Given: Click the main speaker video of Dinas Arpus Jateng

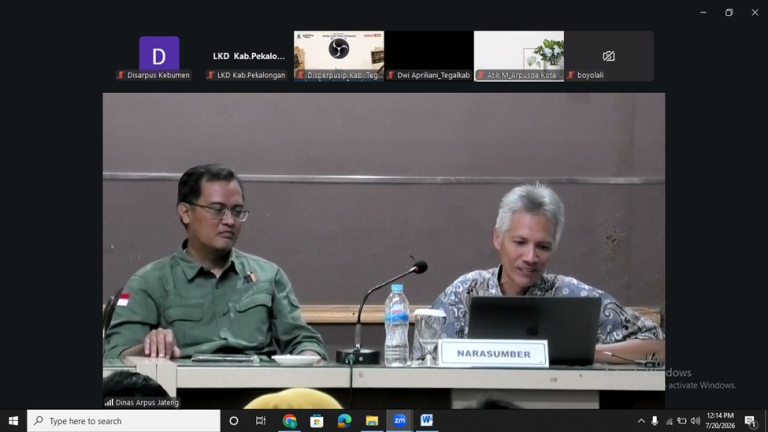Looking at the screenshot, I should [384, 251].
